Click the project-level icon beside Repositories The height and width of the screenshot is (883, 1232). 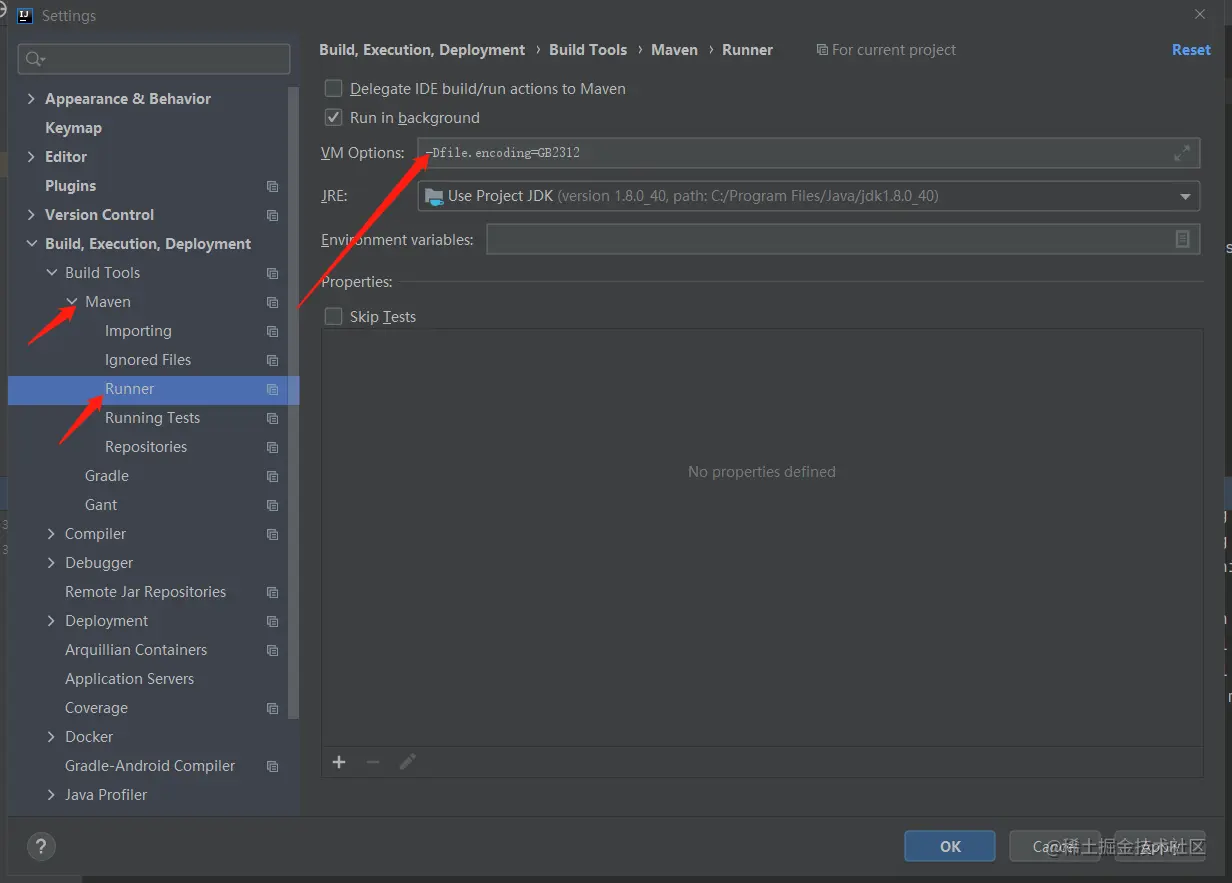click(x=272, y=447)
